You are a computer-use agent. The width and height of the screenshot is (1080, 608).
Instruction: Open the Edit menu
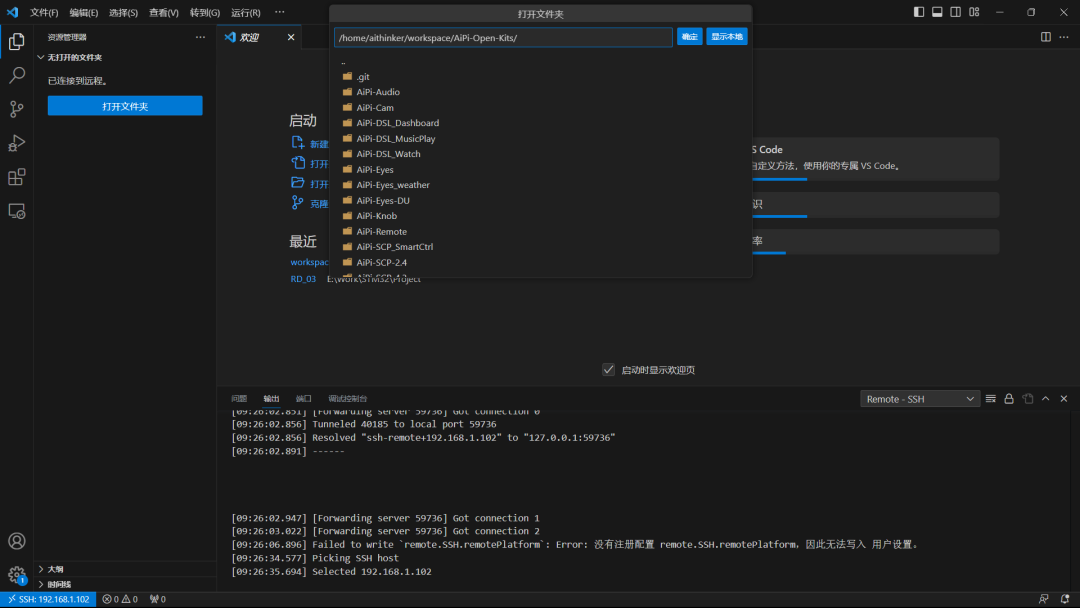83,12
